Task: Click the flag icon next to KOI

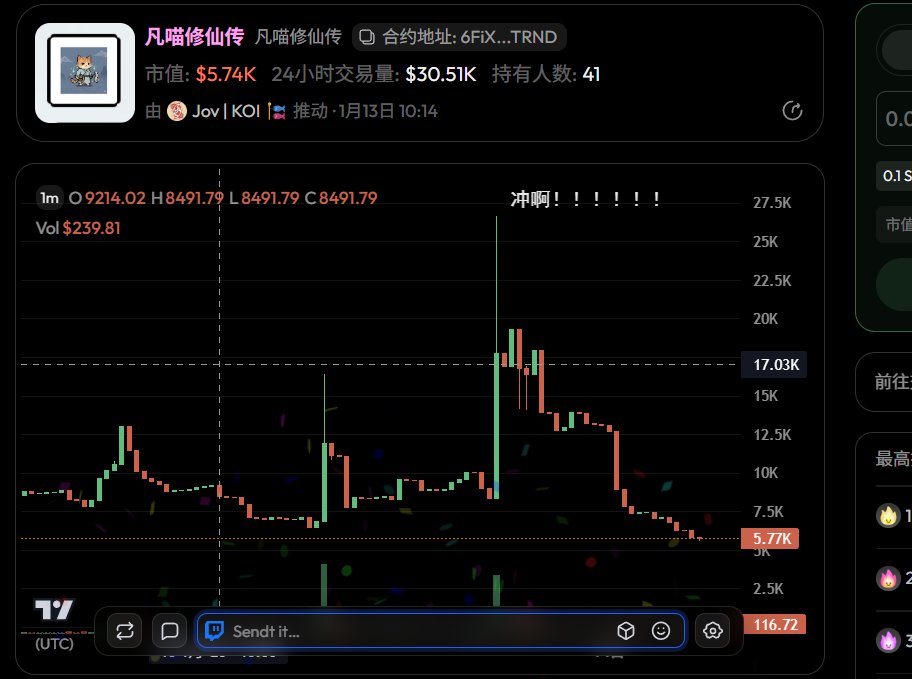Action: pyautogui.click(x=276, y=111)
